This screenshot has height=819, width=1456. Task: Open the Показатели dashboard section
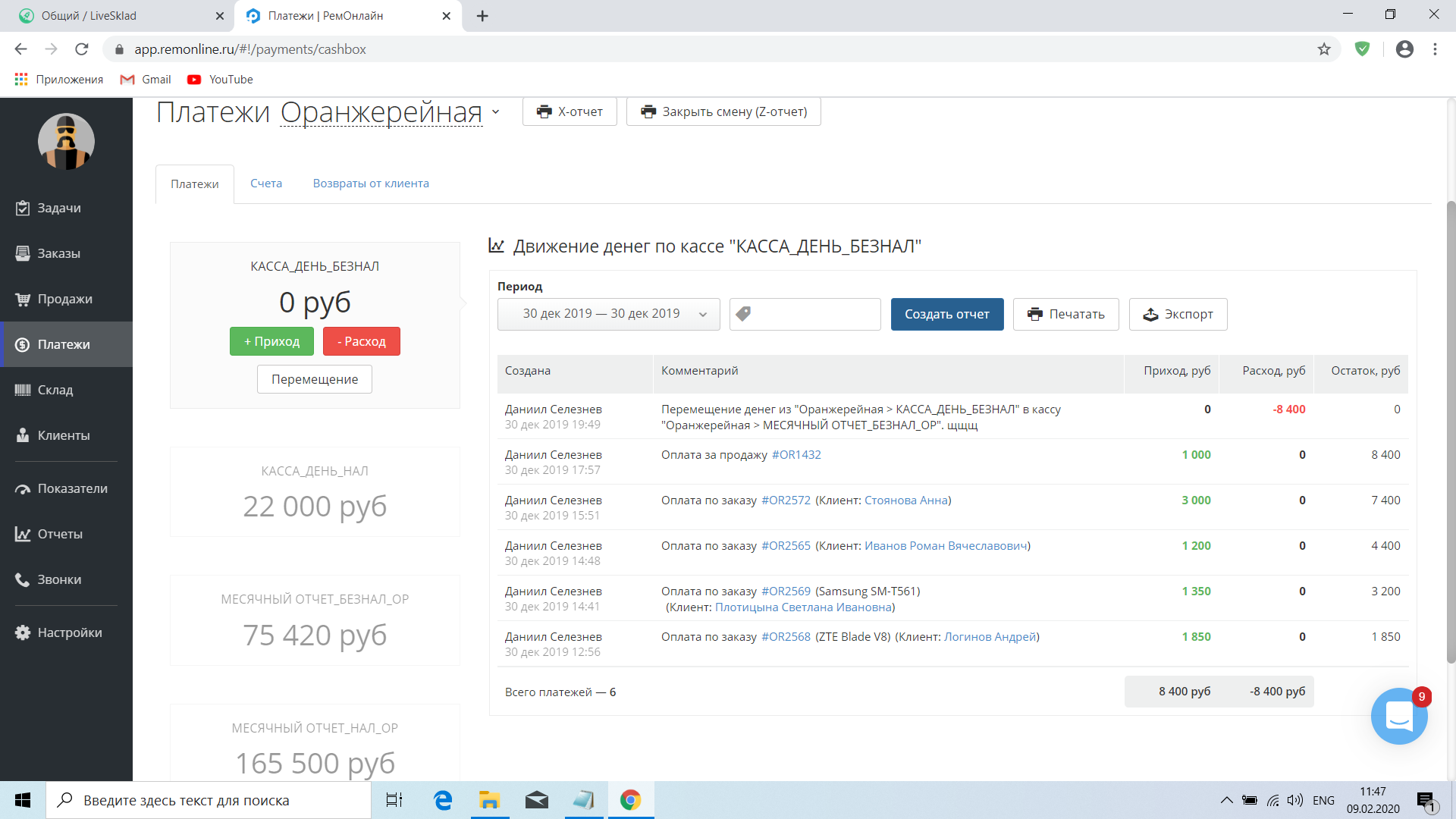pos(72,488)
